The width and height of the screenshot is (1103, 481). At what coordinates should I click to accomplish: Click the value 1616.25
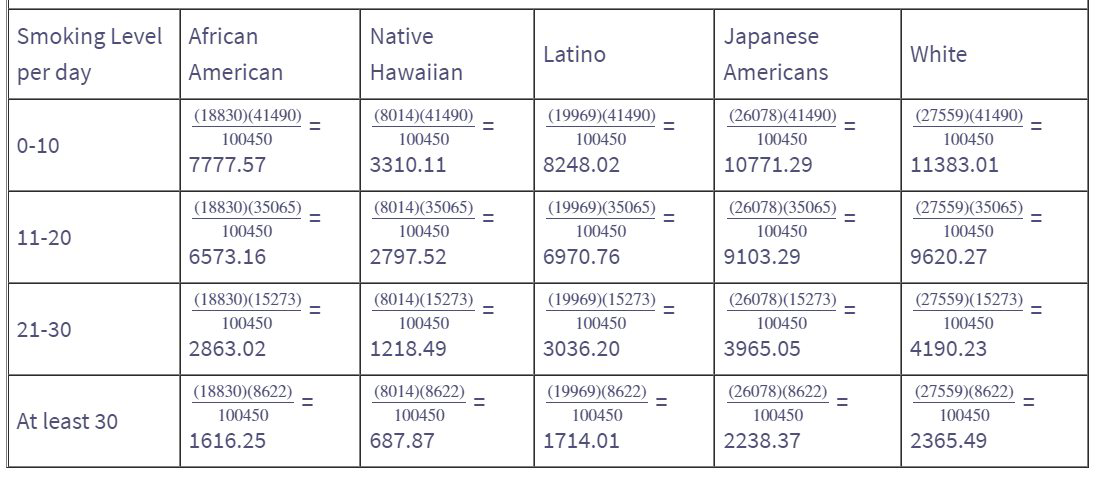[227, 441]
